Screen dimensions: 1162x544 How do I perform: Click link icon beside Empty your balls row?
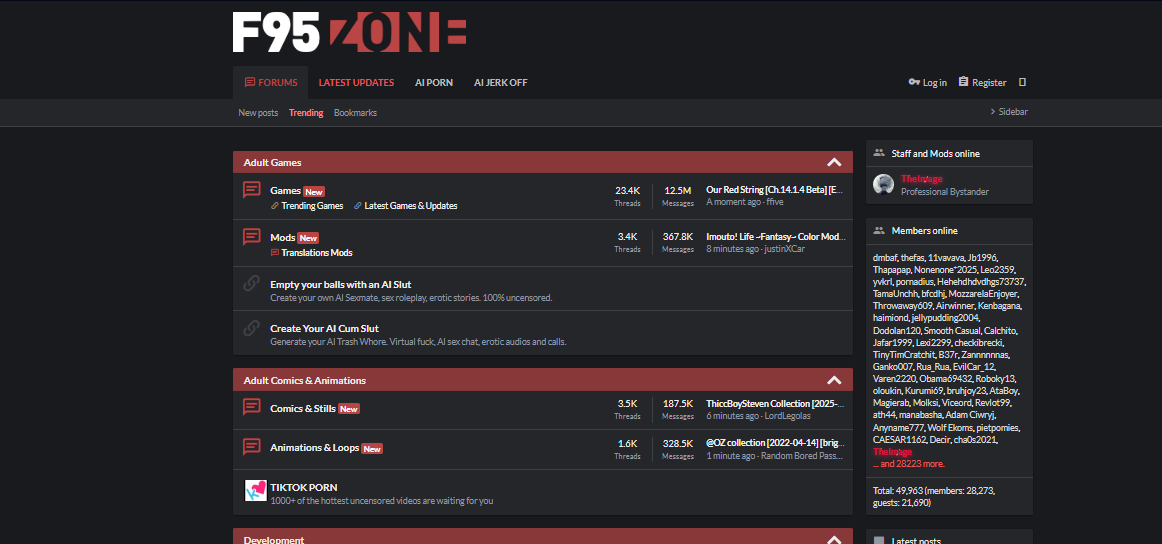coord(252,283)
